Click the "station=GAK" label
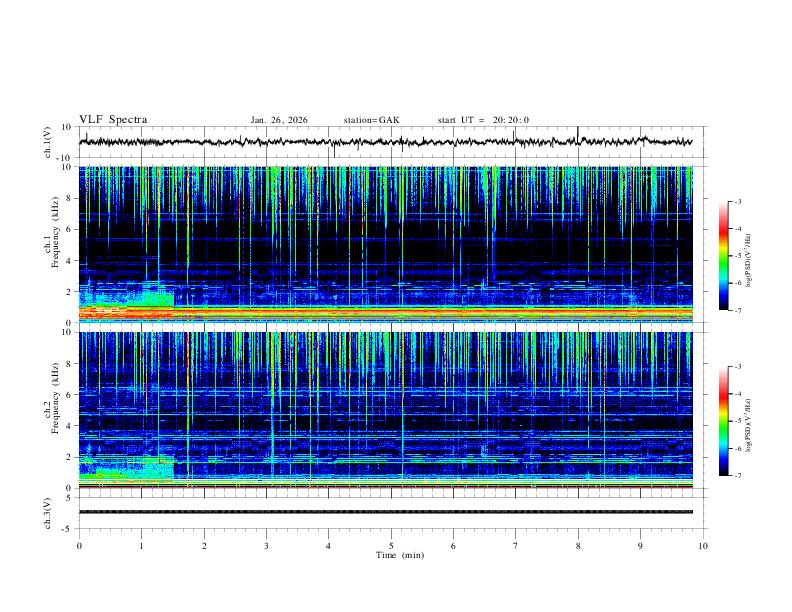 click(371, 120)
